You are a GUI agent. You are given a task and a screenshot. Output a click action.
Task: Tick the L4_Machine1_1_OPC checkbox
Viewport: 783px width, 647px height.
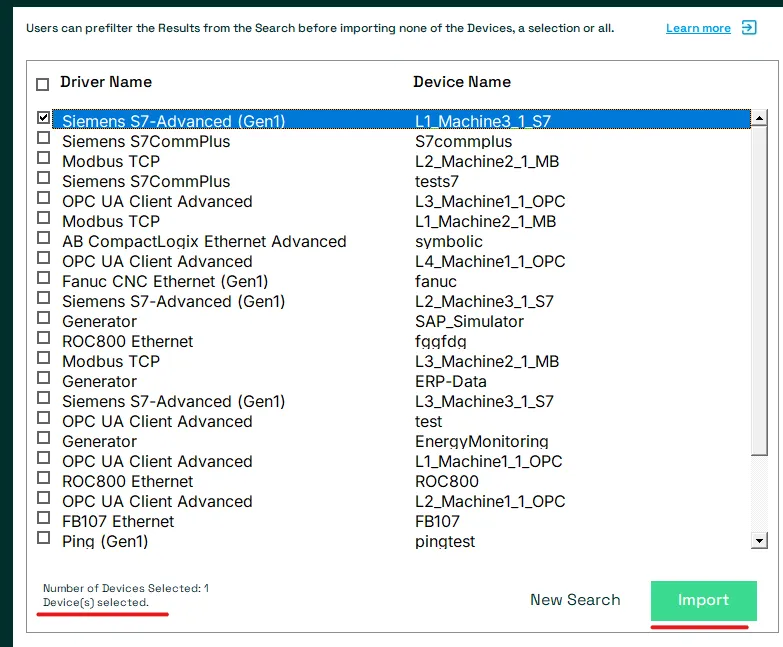(x=43, y=257)
